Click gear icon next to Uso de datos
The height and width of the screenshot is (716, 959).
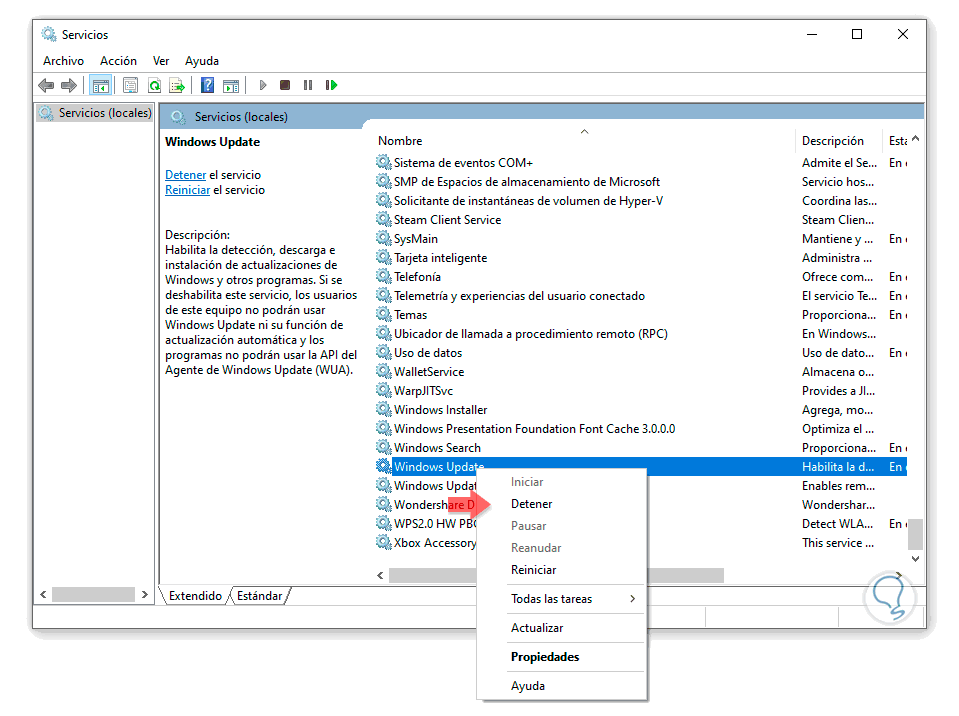coord(383,352)
